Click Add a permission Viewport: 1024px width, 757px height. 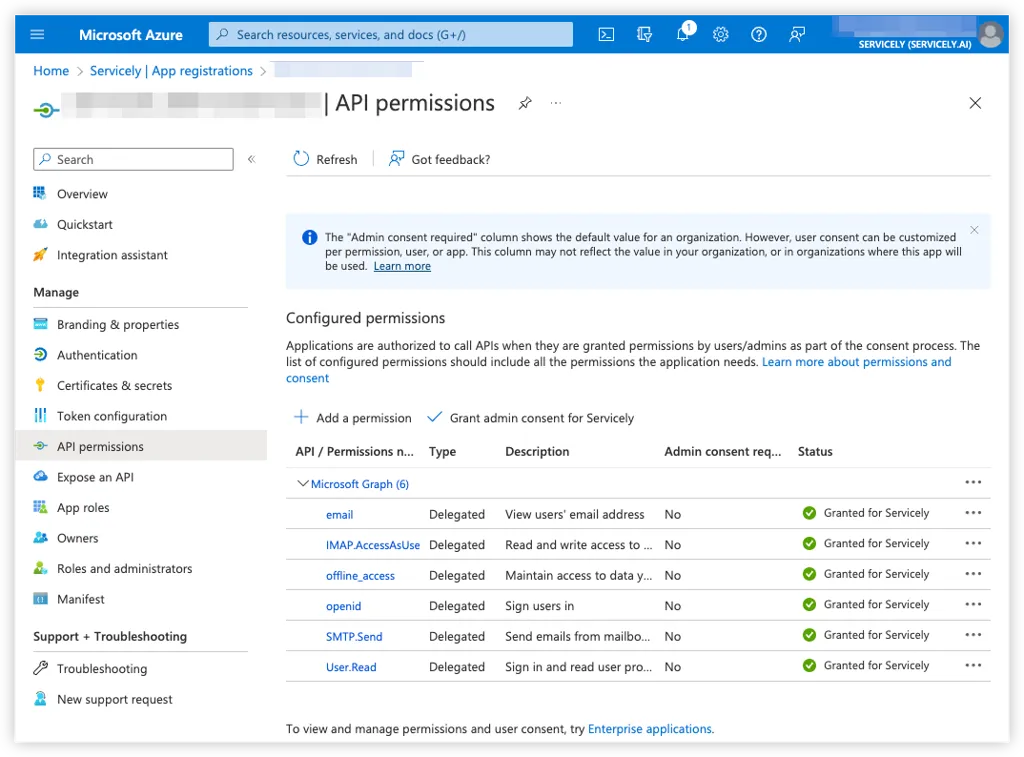(x=353, y=418)
